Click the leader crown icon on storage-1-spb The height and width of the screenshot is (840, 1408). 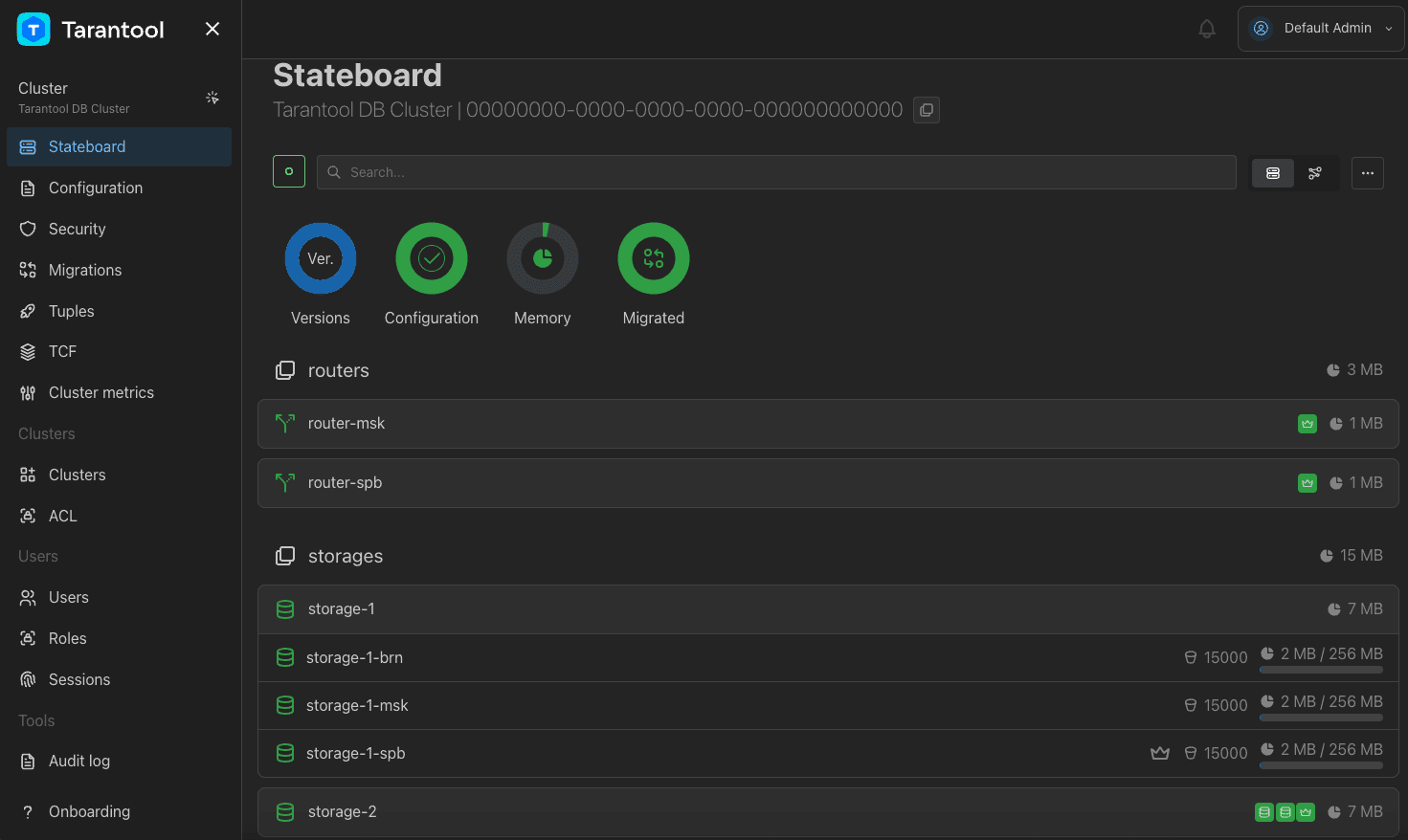pyautogui.click(x=1160, y=753)
